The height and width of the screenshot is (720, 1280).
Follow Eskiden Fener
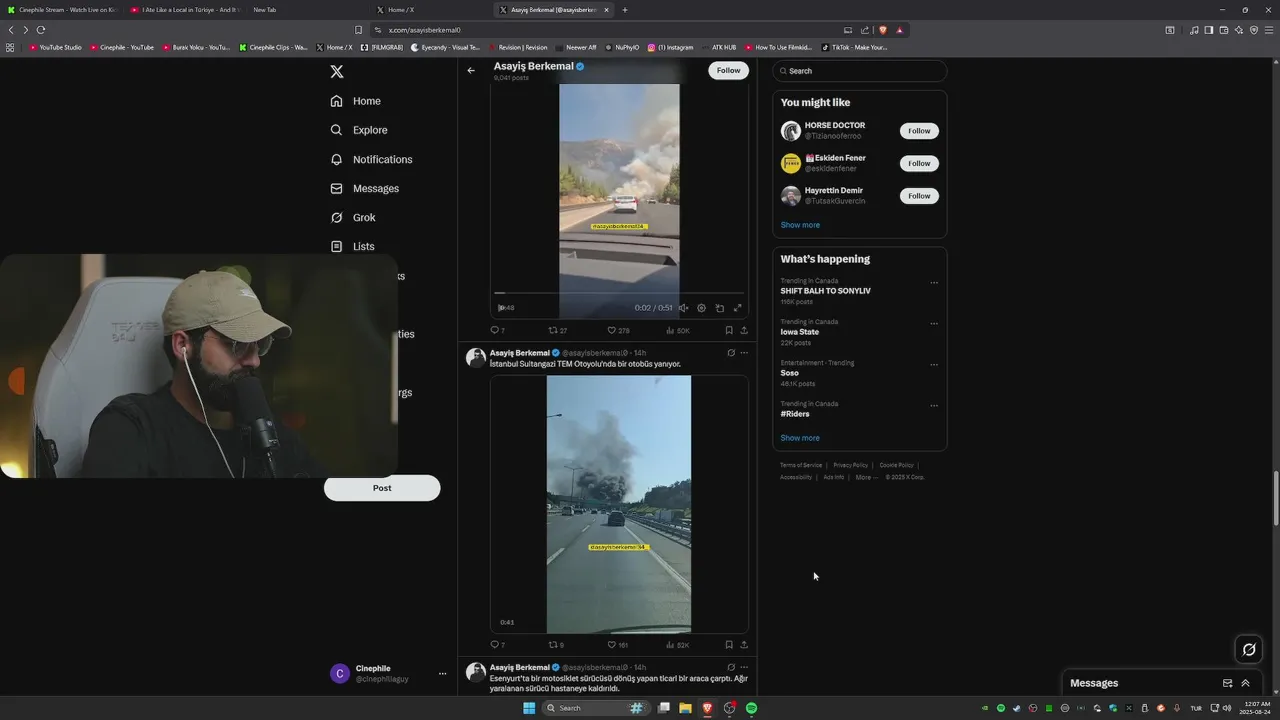919,163
